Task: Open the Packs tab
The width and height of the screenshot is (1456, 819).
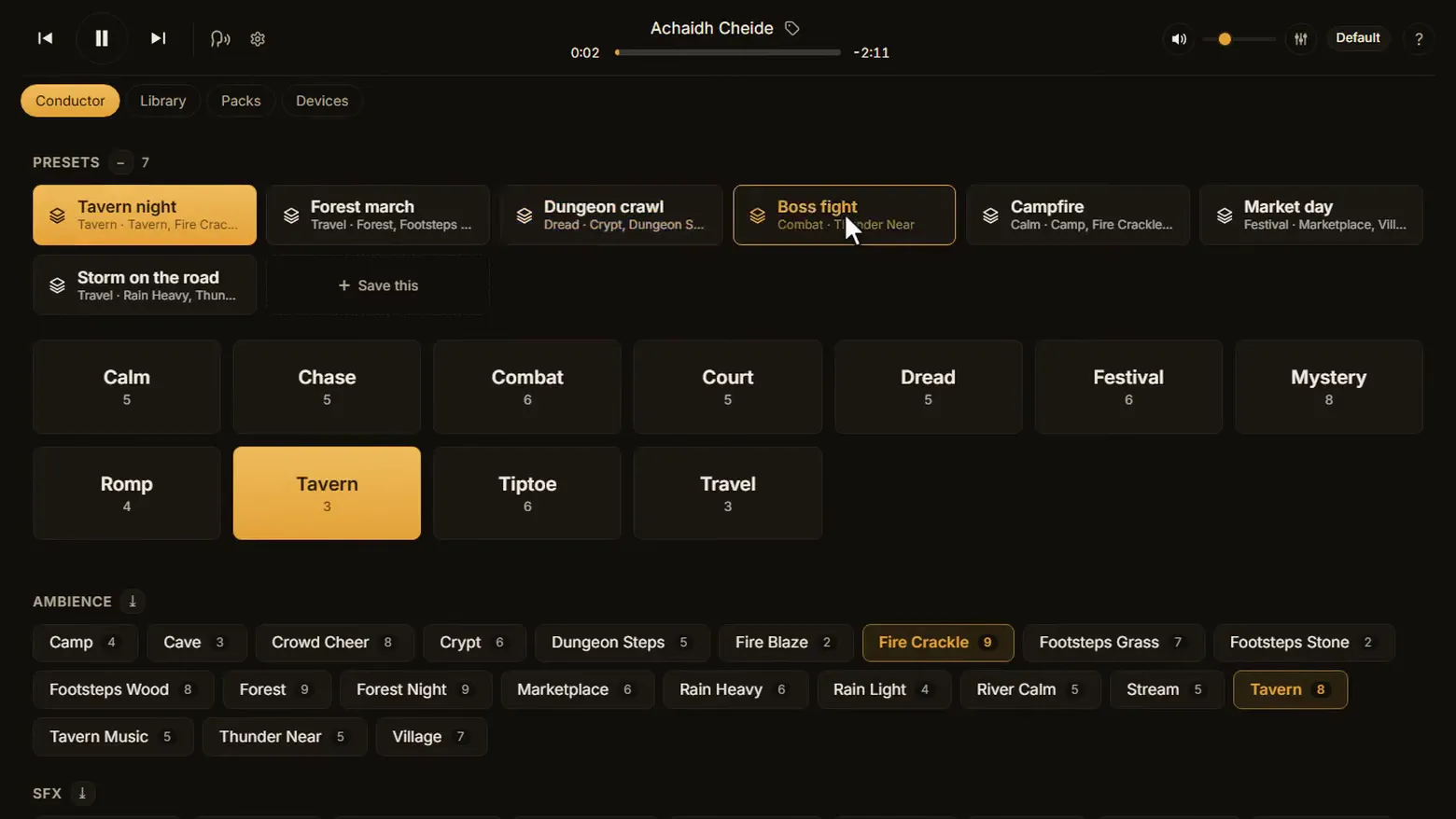Action: coord(241,101)
